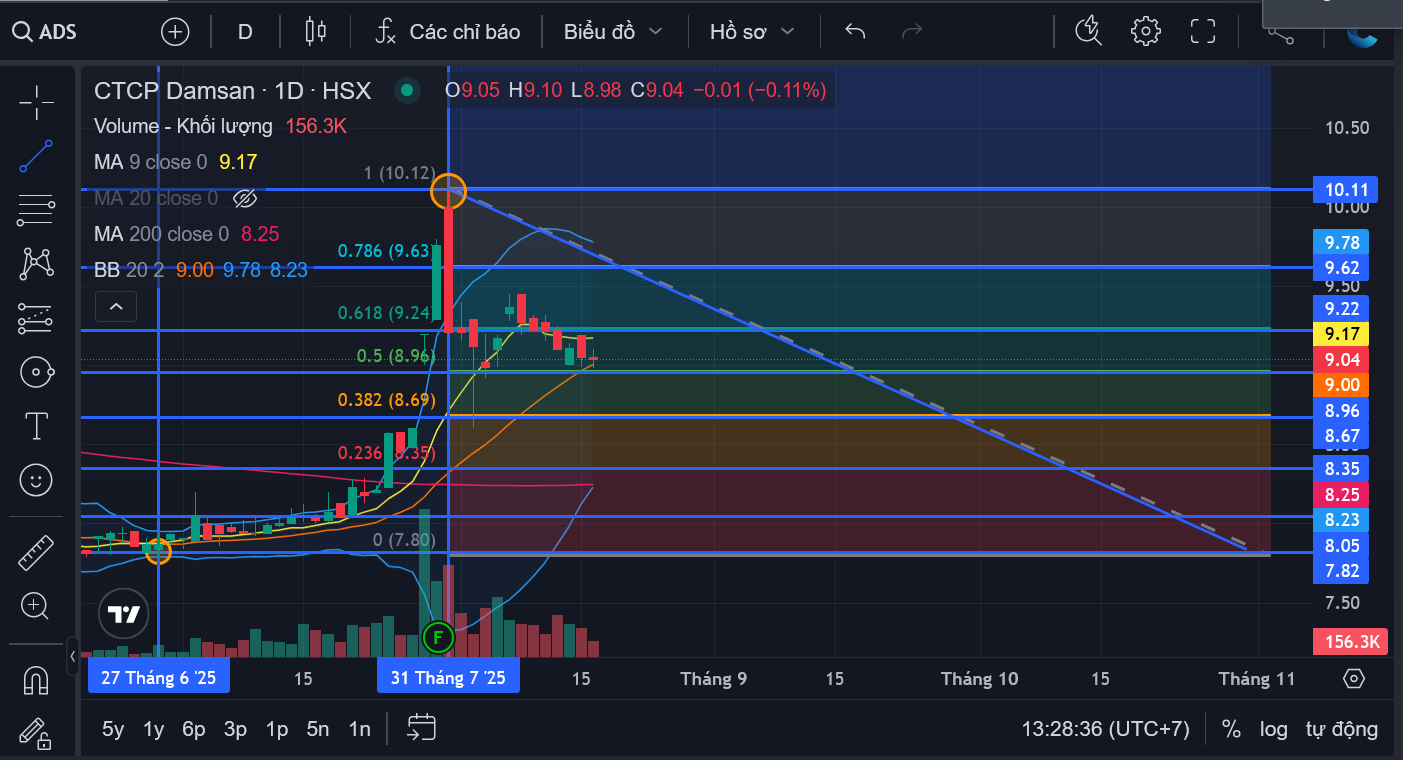Click the yellow 9.17 MA price label

click(x=1341, y=333)
